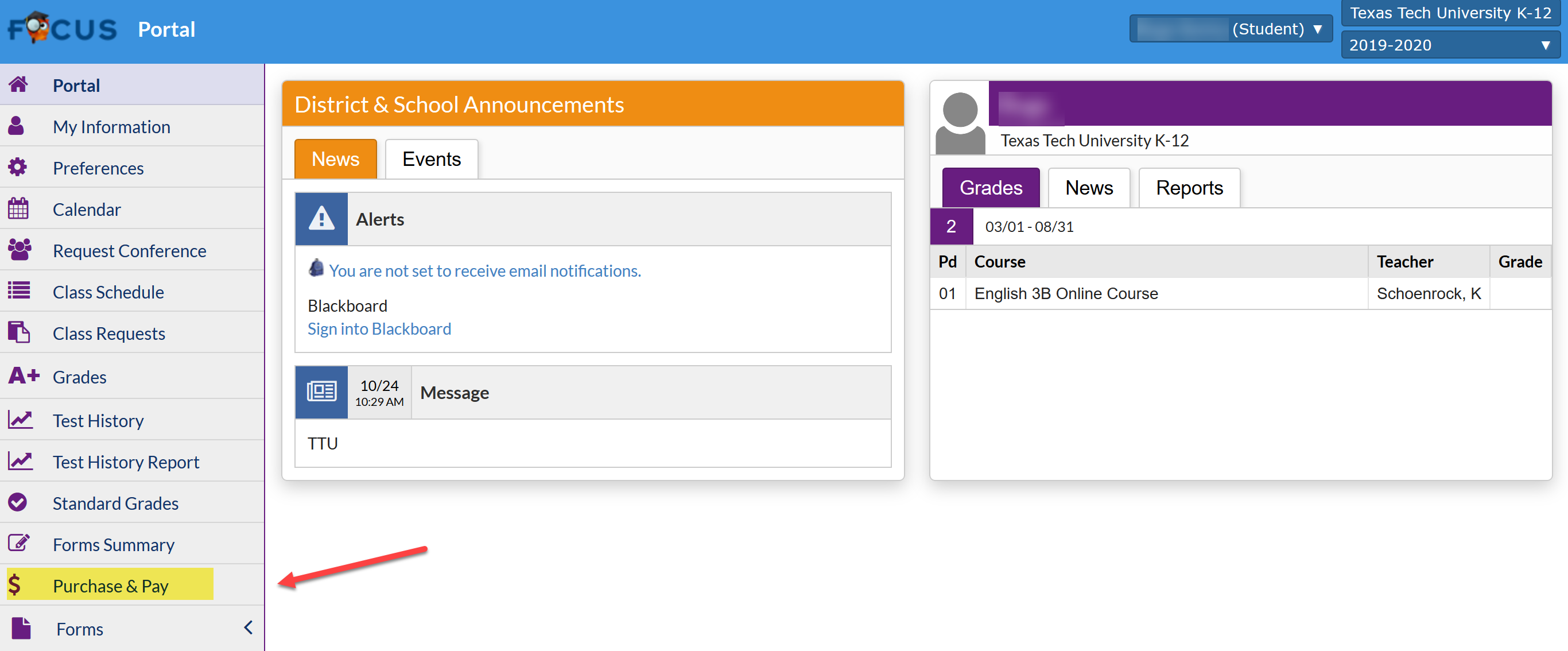Screen dimensions: 1568x651
Task: Open the 2019-2020 school year dropdown
Action: pyautogui.click(x=1450, y=45)
